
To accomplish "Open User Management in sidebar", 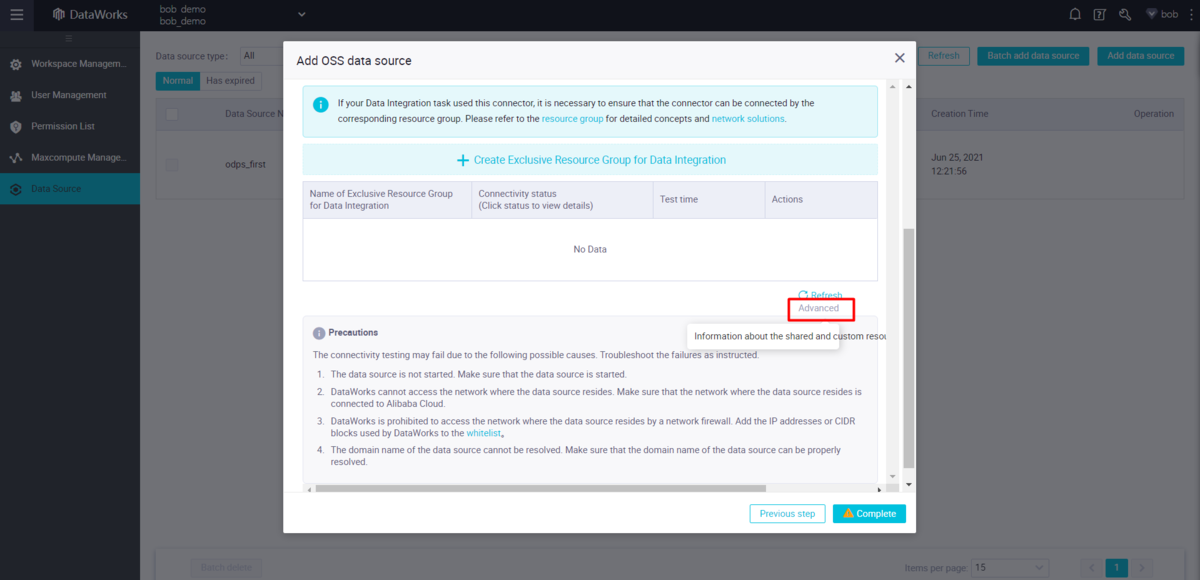I will [x=70, y=95].
